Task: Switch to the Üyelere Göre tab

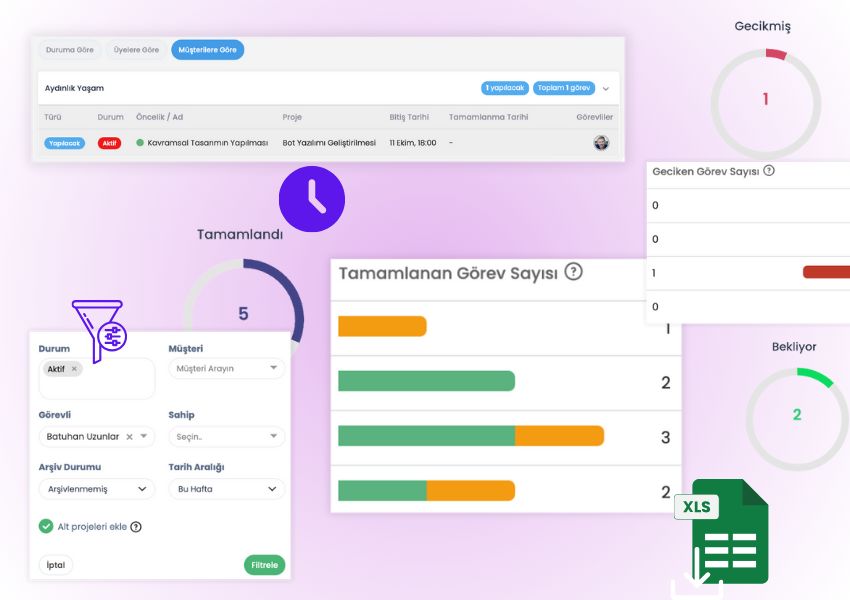Action: (135, 49)
